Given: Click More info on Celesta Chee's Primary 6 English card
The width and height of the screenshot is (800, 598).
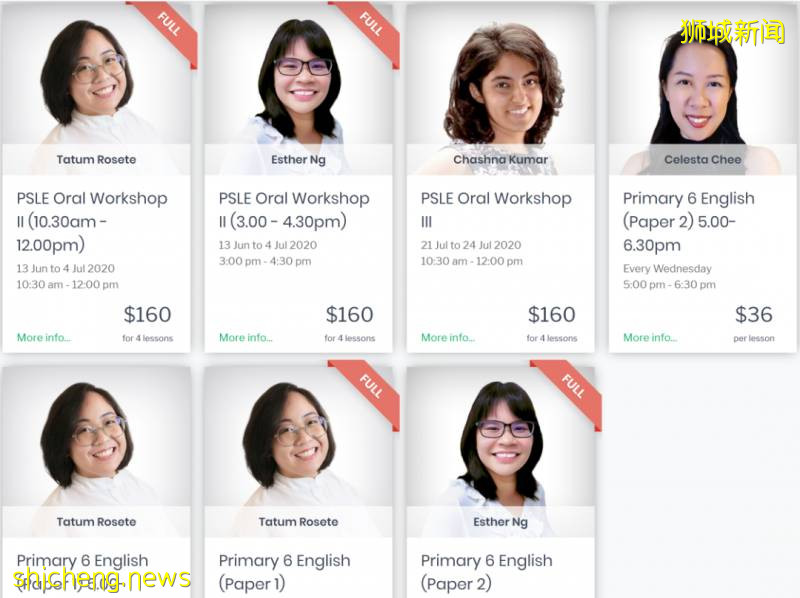Looking at the screenshot, I should (649, 338).
